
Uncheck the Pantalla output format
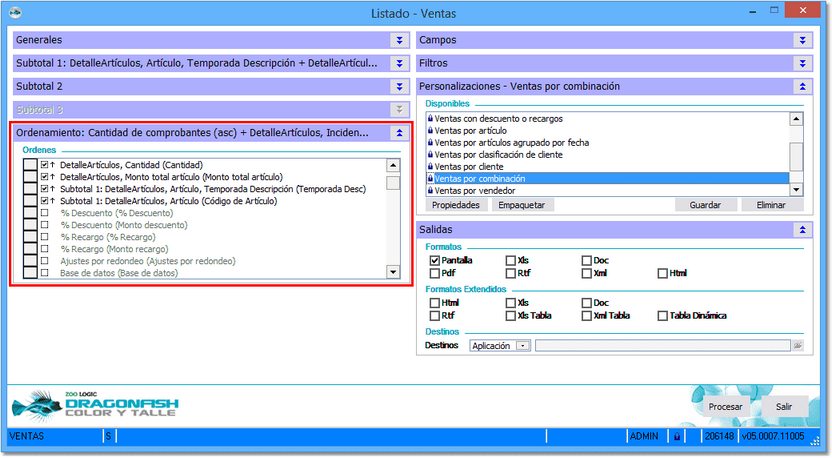[x=435, y=260]
